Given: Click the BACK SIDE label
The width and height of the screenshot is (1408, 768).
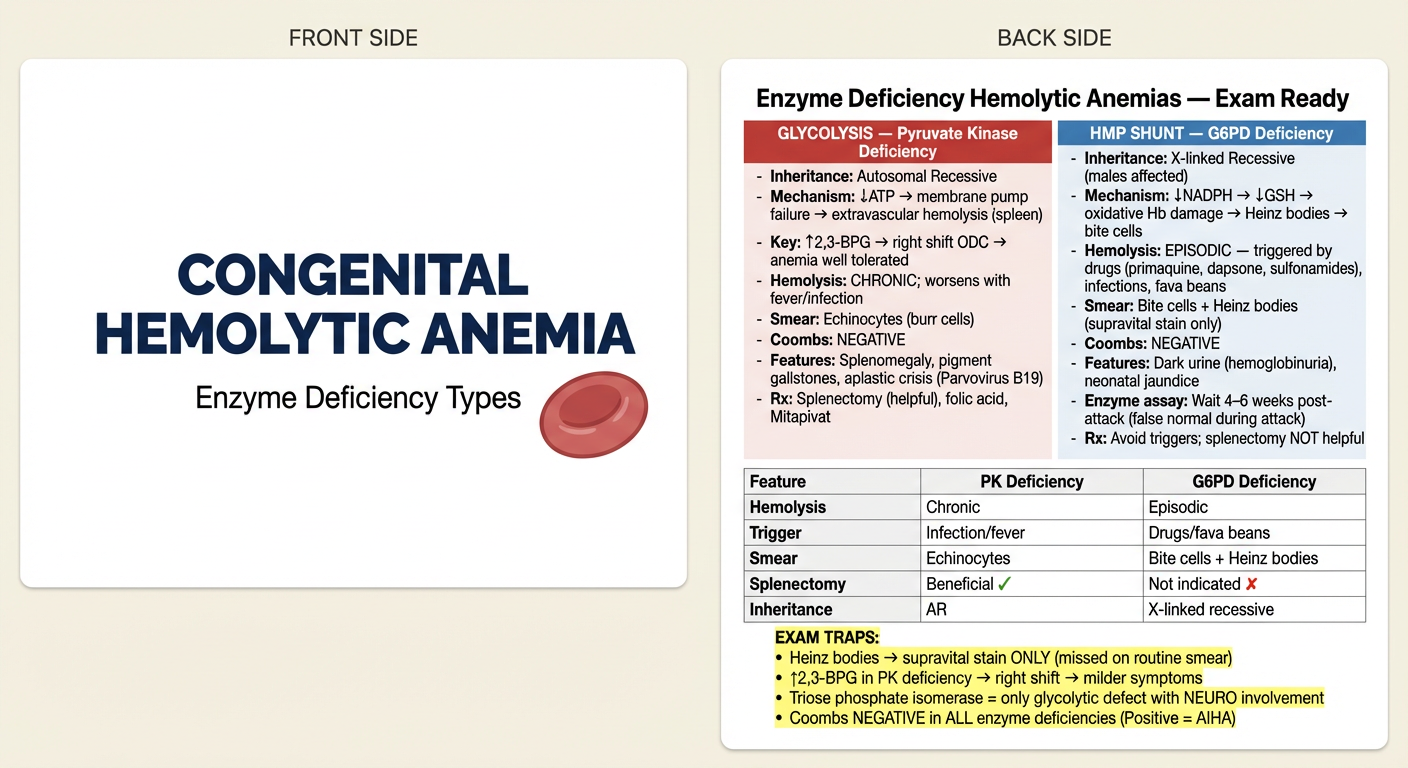Looking at the screenshot, I should pos(1054,38).
